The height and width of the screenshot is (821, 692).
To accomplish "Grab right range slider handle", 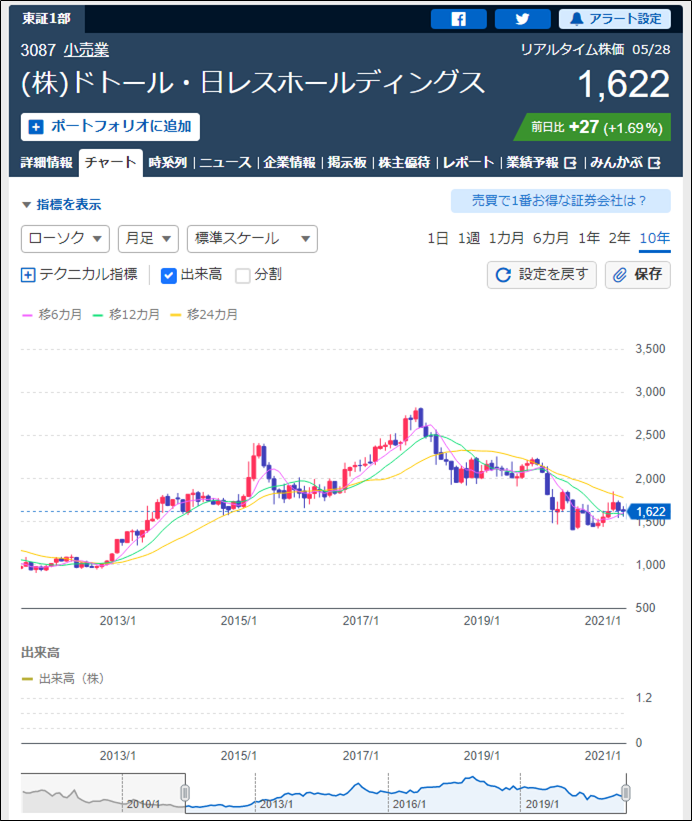I will tap(626, 793).
